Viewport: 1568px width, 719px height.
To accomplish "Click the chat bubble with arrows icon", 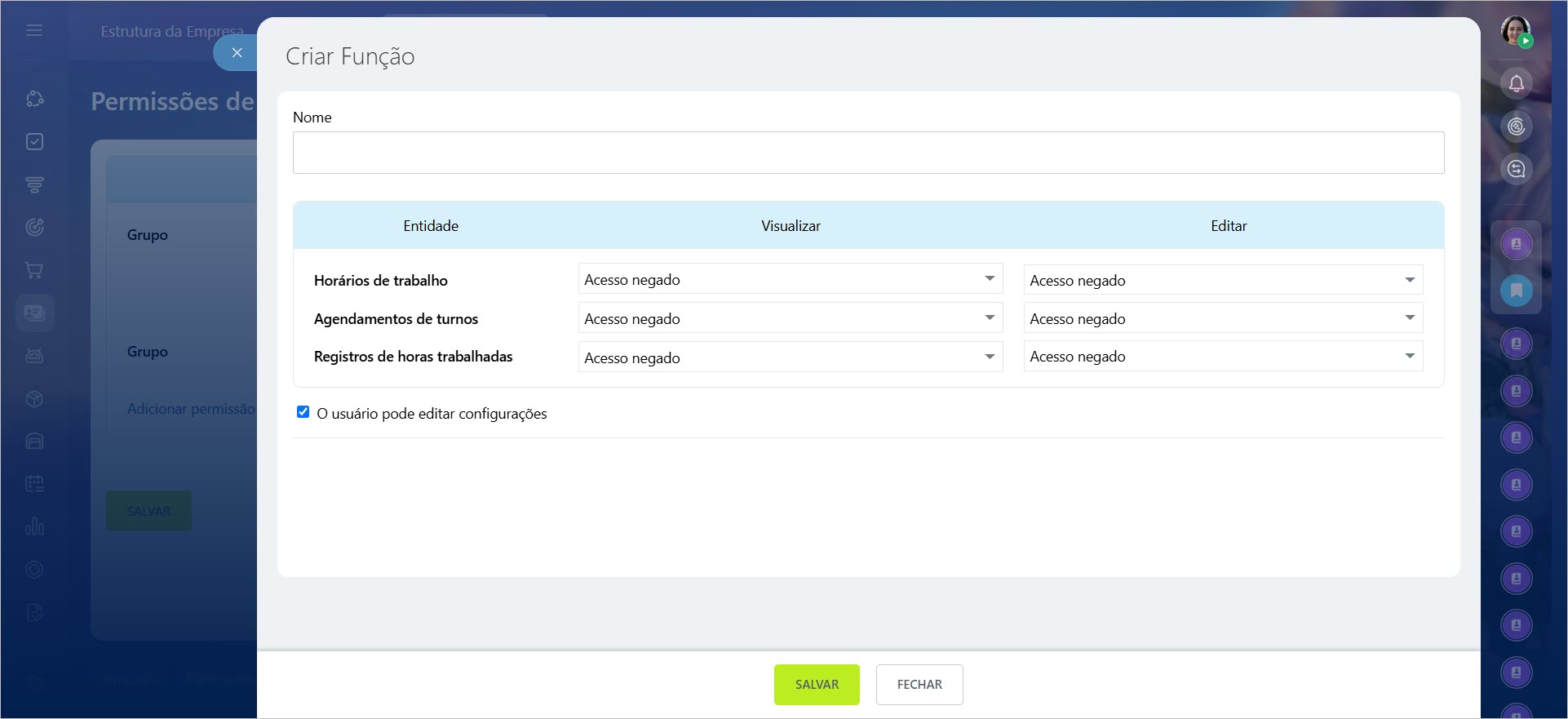I will click(1516, 169).
